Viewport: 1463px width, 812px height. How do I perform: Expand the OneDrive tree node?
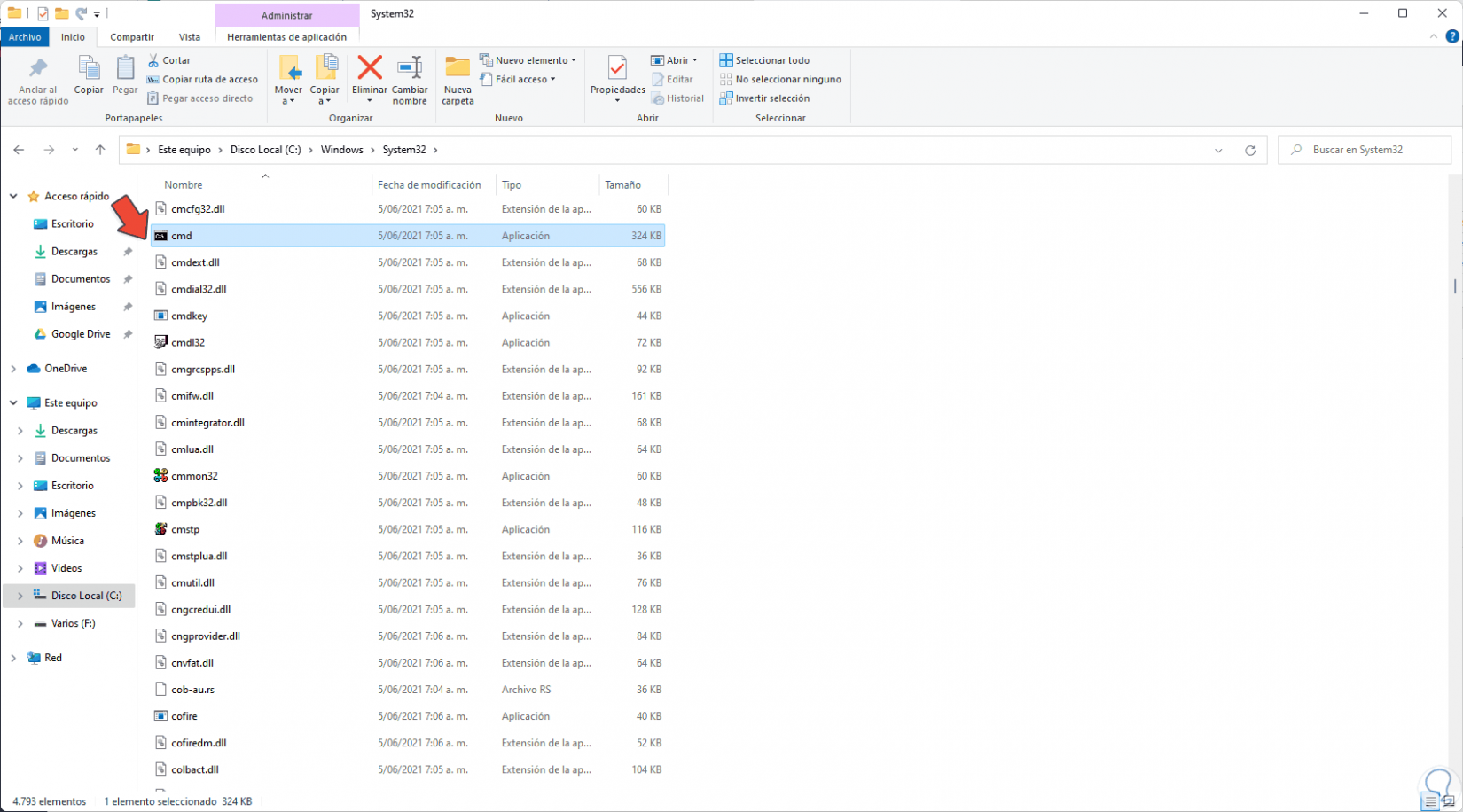click(13, 369)
